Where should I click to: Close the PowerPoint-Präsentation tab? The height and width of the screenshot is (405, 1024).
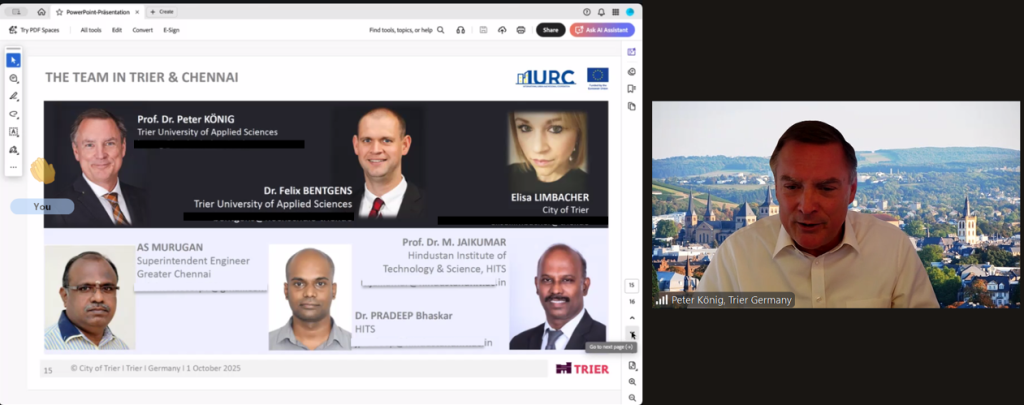[139, 12]
